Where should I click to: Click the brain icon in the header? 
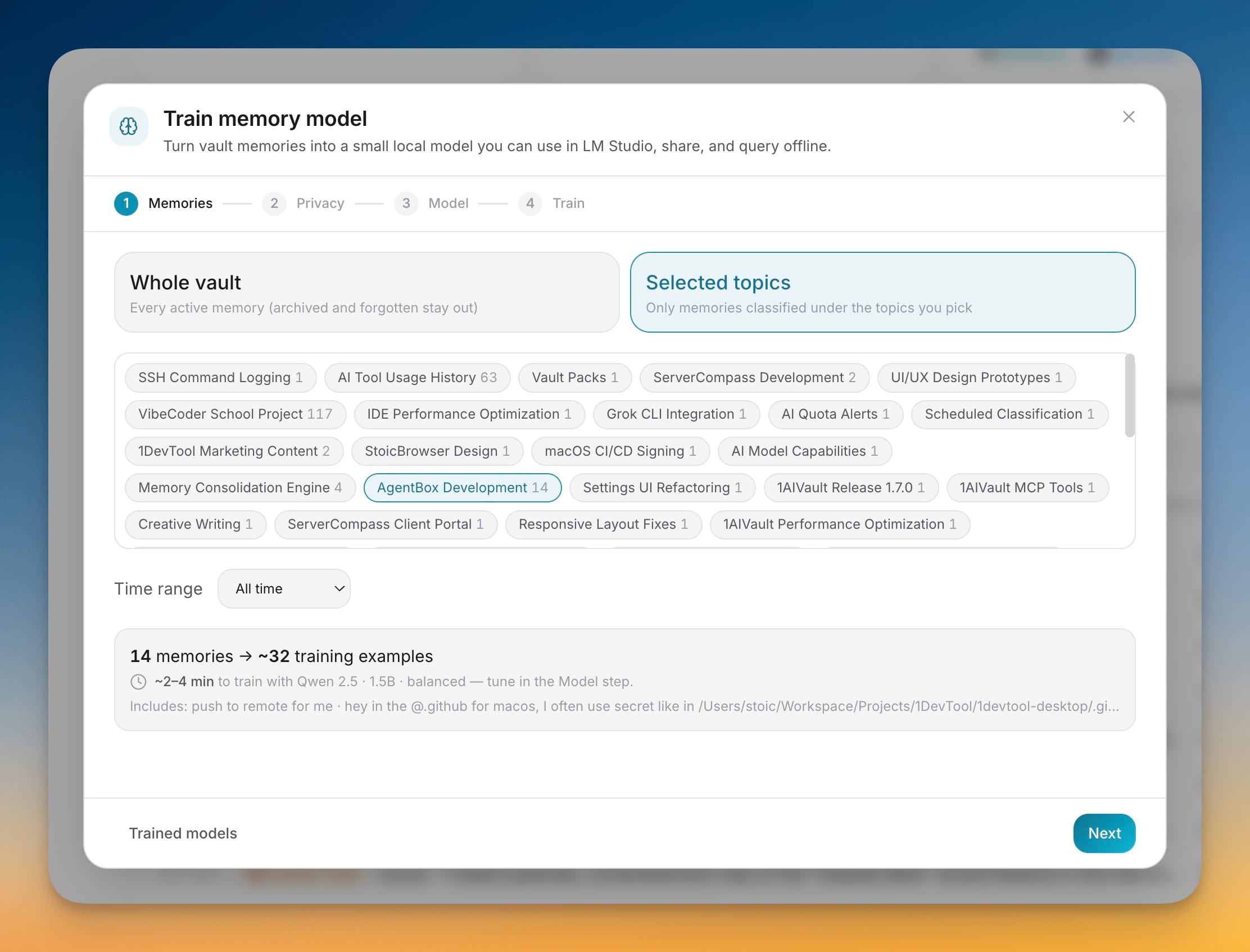[x=129, y=126]
